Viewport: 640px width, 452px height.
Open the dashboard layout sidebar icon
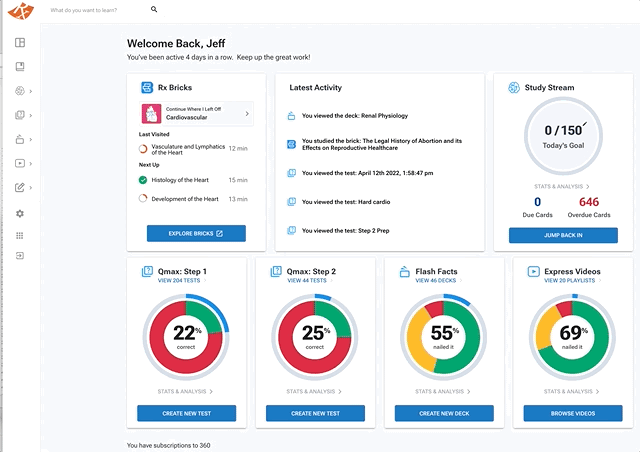(20, 42)
